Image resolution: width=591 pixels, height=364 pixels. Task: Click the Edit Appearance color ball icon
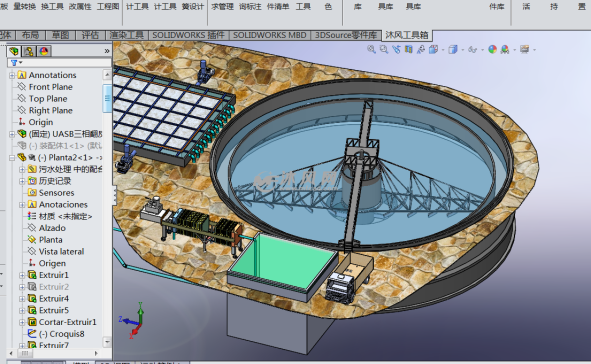click(492, 49)
